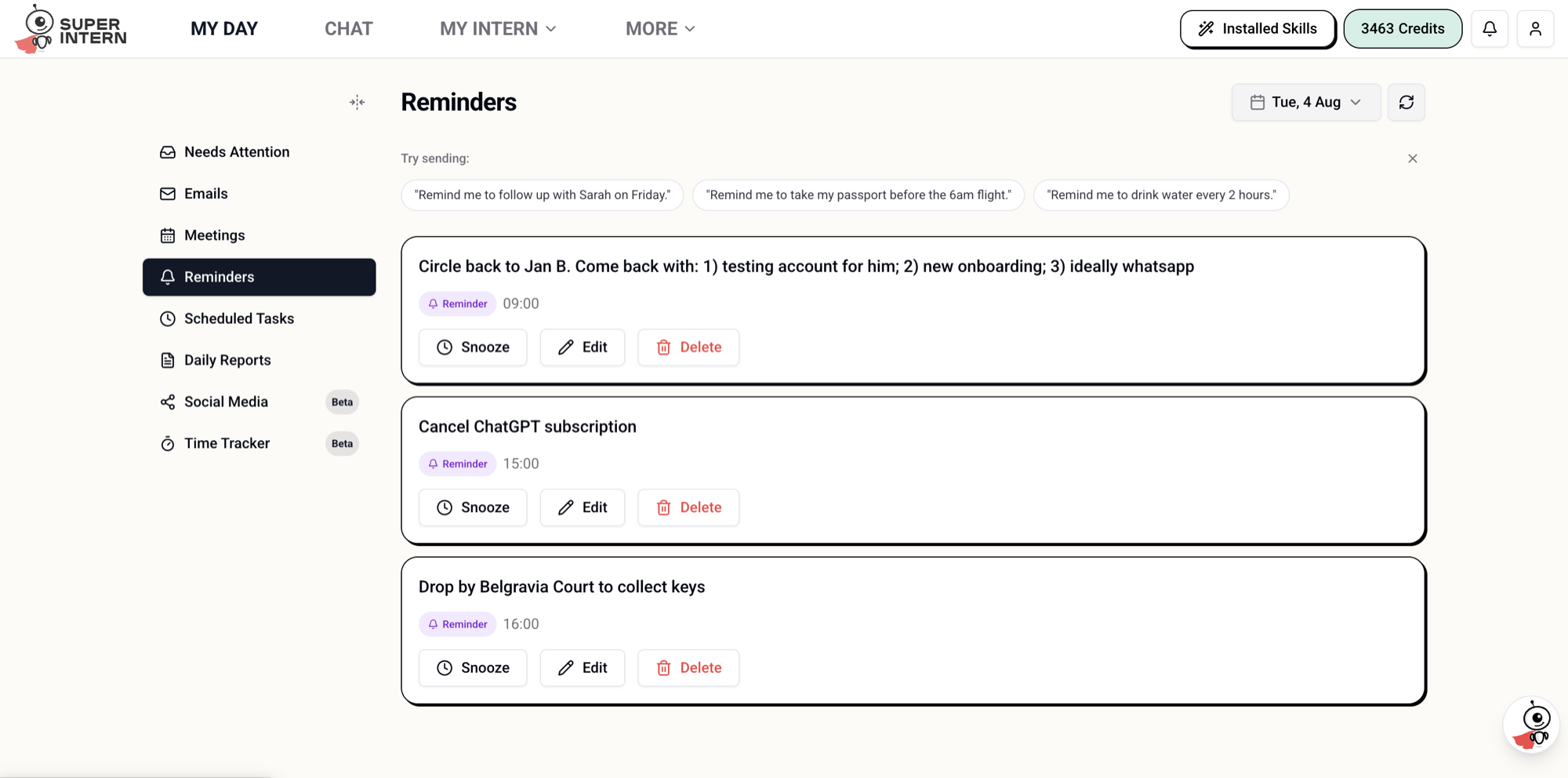Select the passport before flight suggestion

coord(858,195)
